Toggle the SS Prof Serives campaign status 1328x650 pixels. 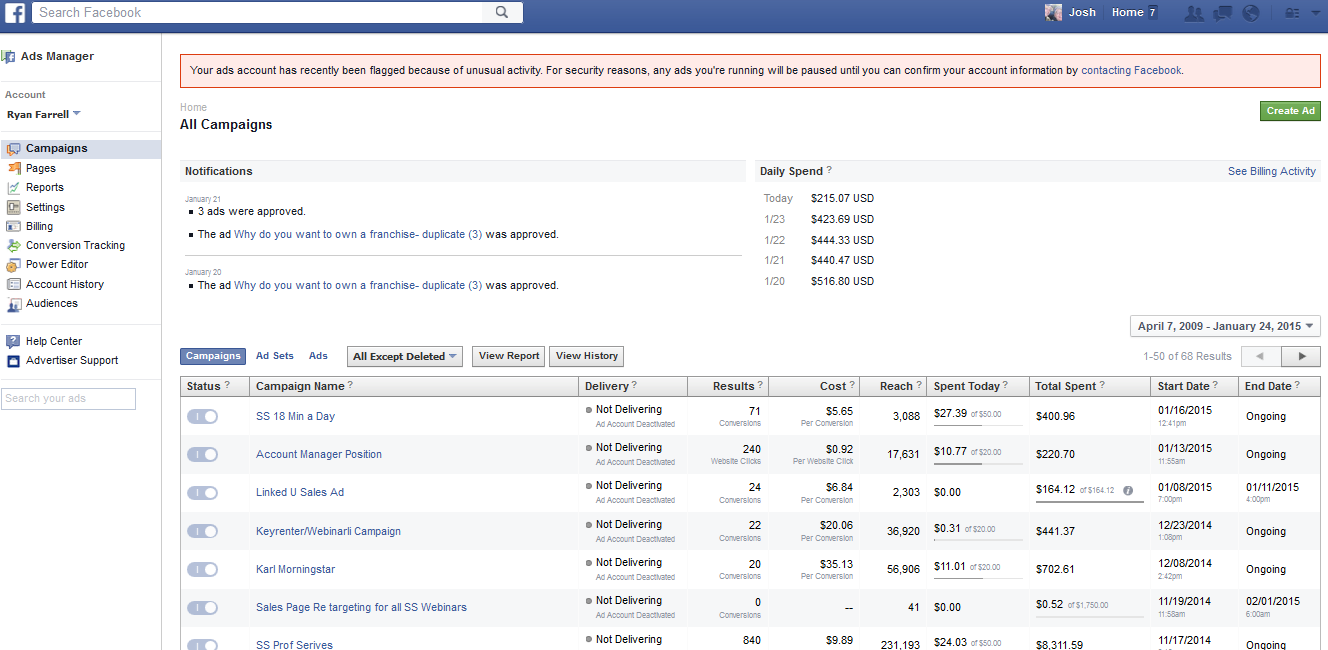pos(202,645)
